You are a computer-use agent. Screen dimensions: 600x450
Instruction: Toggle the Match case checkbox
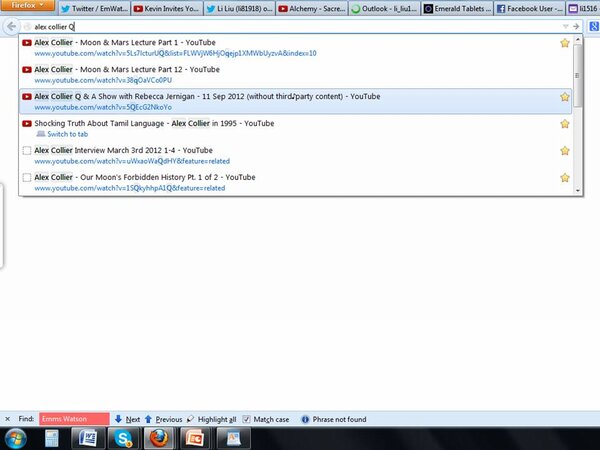pyautogui.click(x=246, y=419)
